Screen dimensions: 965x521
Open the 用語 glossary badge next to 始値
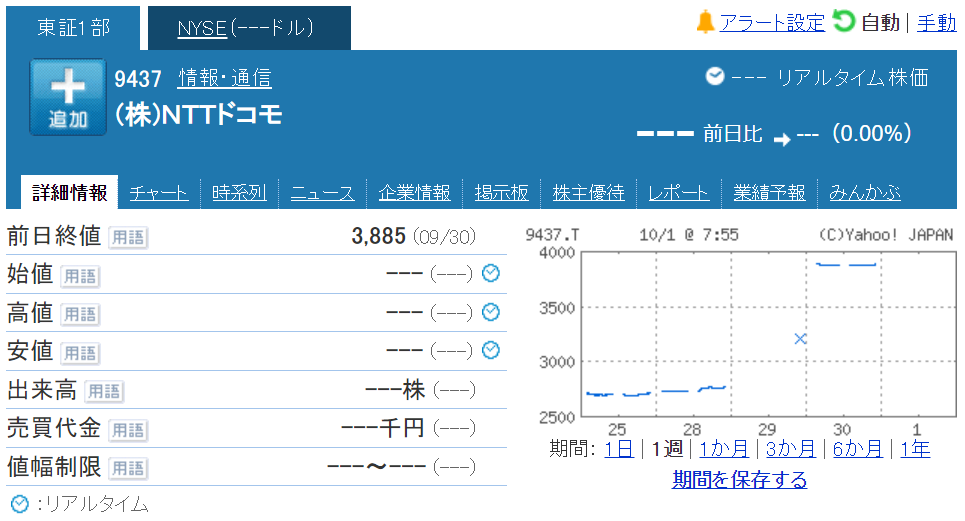click(80, 276)
